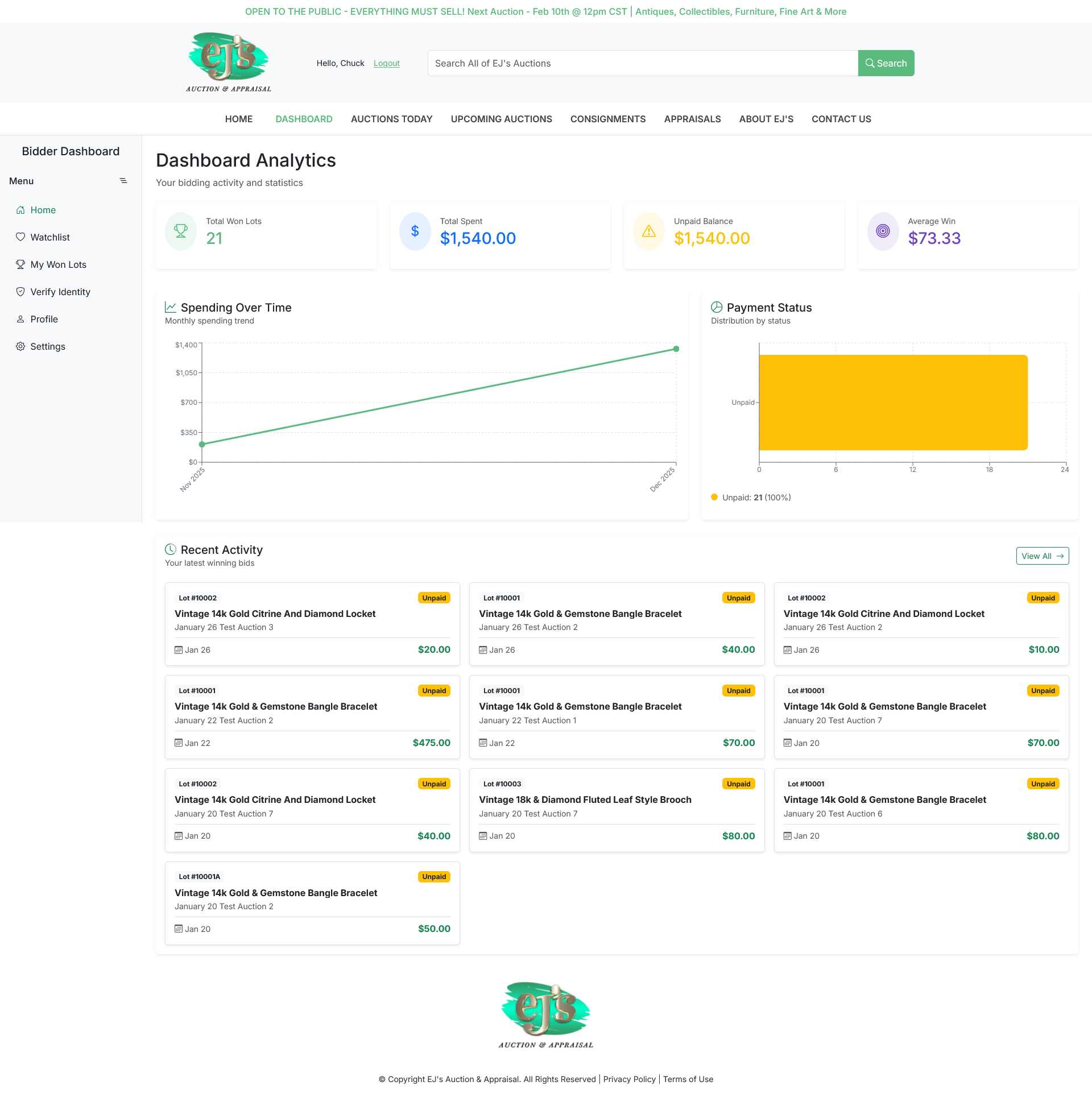Click the Total Spent dollar icon
Viewport: 1092px width, 1094px height.
pos(415,231)
